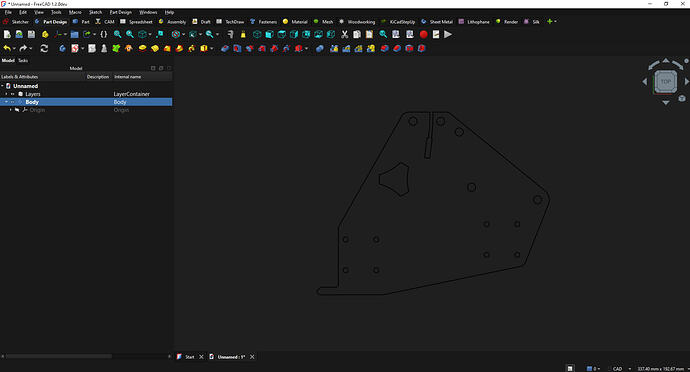Image resolution: width=690 pixels, height=372 pixels.
Task: Open the redo history dropdown arrow
Action: 30,48
